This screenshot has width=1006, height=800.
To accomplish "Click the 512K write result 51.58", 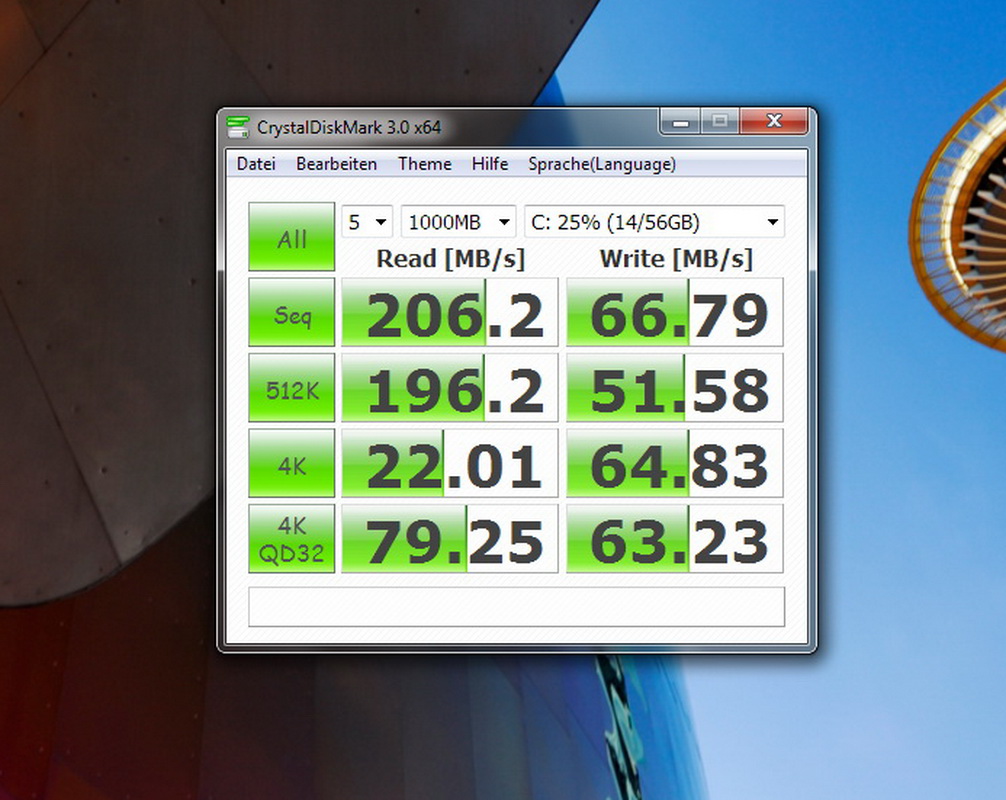I will click(x=675, y=387).
